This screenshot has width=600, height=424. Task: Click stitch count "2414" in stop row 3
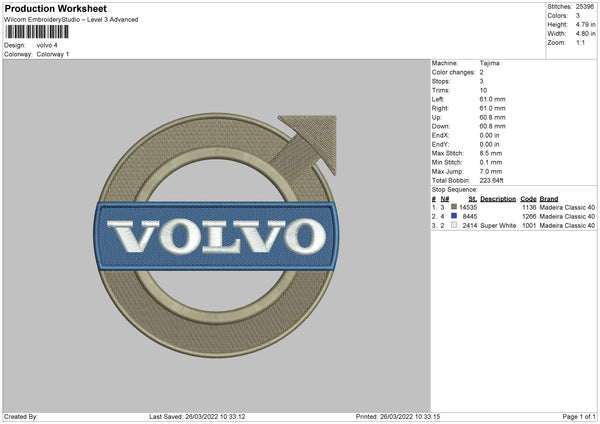coord(470,226)
